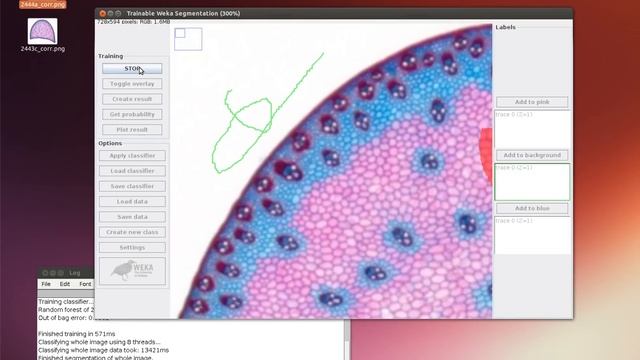Click the Create result button

tap(132, 99)
